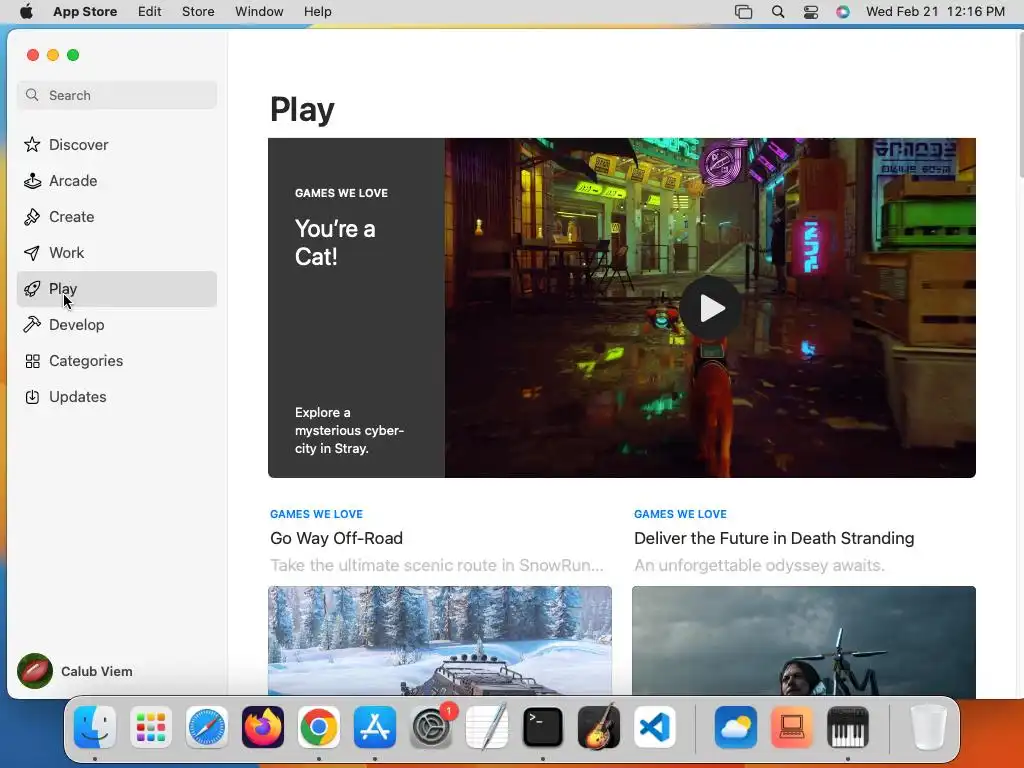The image size is (1024, 768).
Task: Open Spotlight search in menu bar
Action: point(778,12)
